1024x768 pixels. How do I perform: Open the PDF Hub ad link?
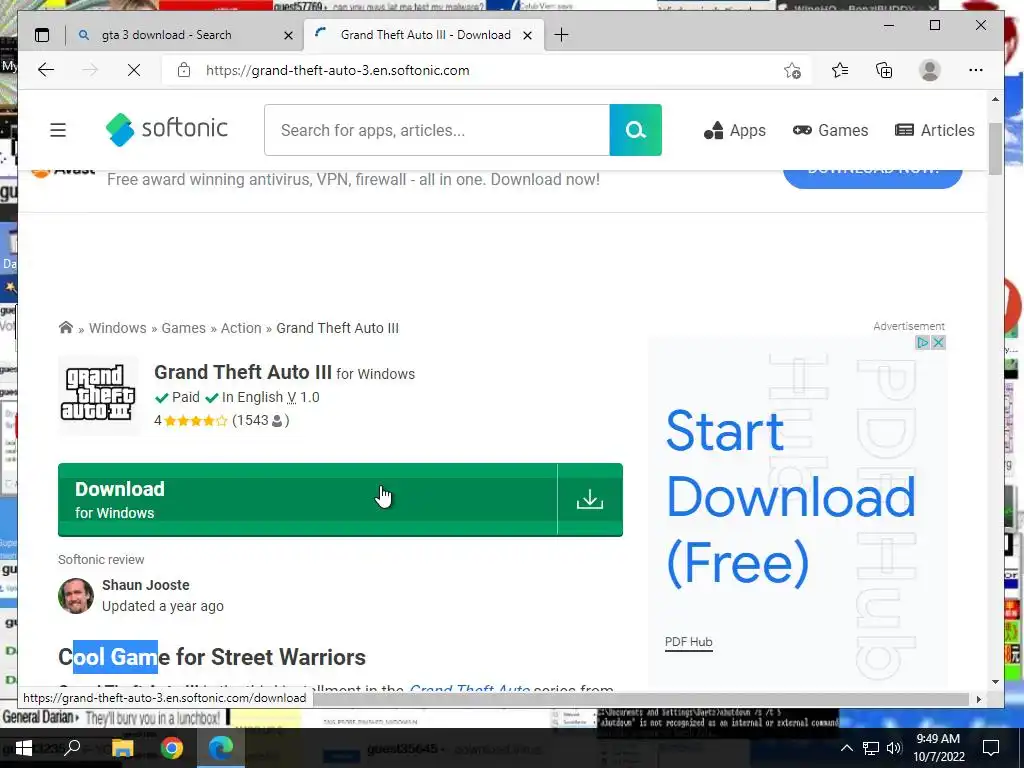[x=688, y=642]
